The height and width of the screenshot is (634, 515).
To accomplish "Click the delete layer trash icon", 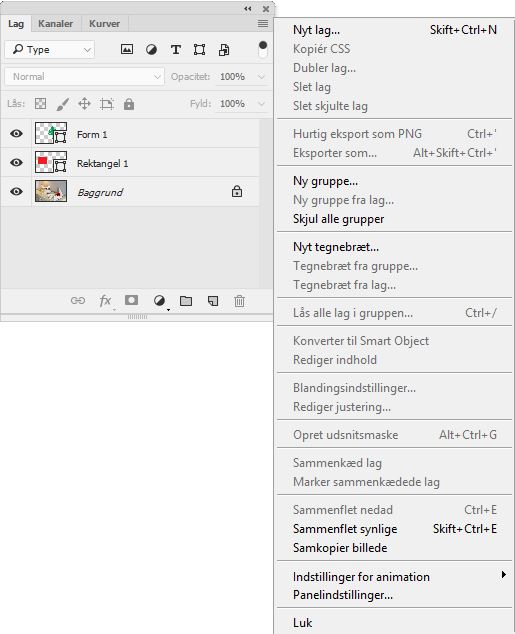I will point(239,301).
